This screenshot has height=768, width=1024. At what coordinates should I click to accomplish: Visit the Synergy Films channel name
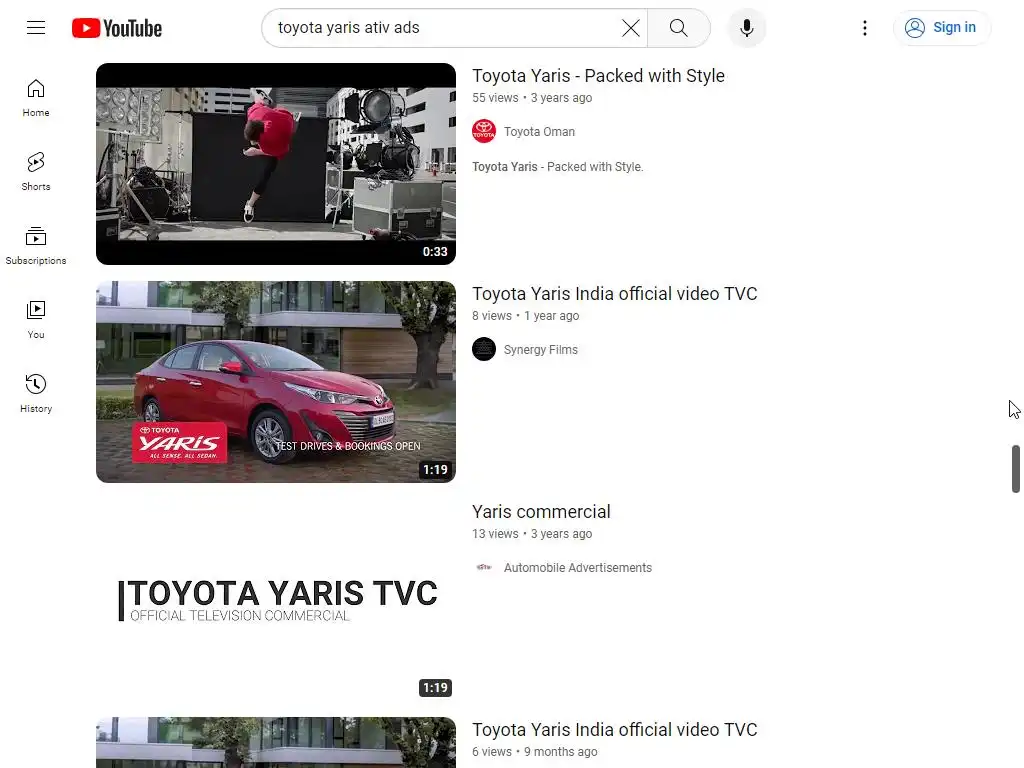point(541,350)
